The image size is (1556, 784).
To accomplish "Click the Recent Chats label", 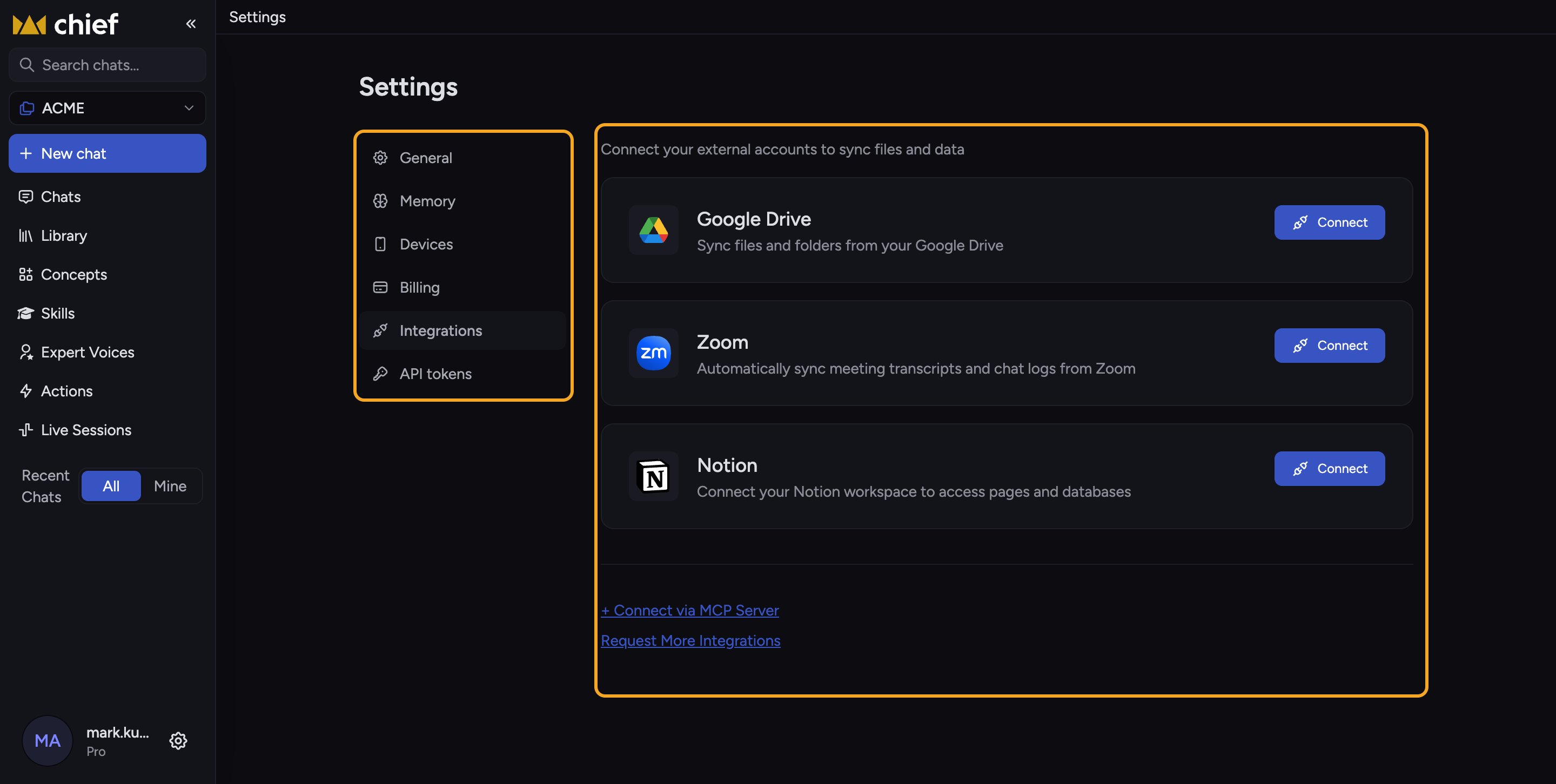I will click(x=45, y=486).
